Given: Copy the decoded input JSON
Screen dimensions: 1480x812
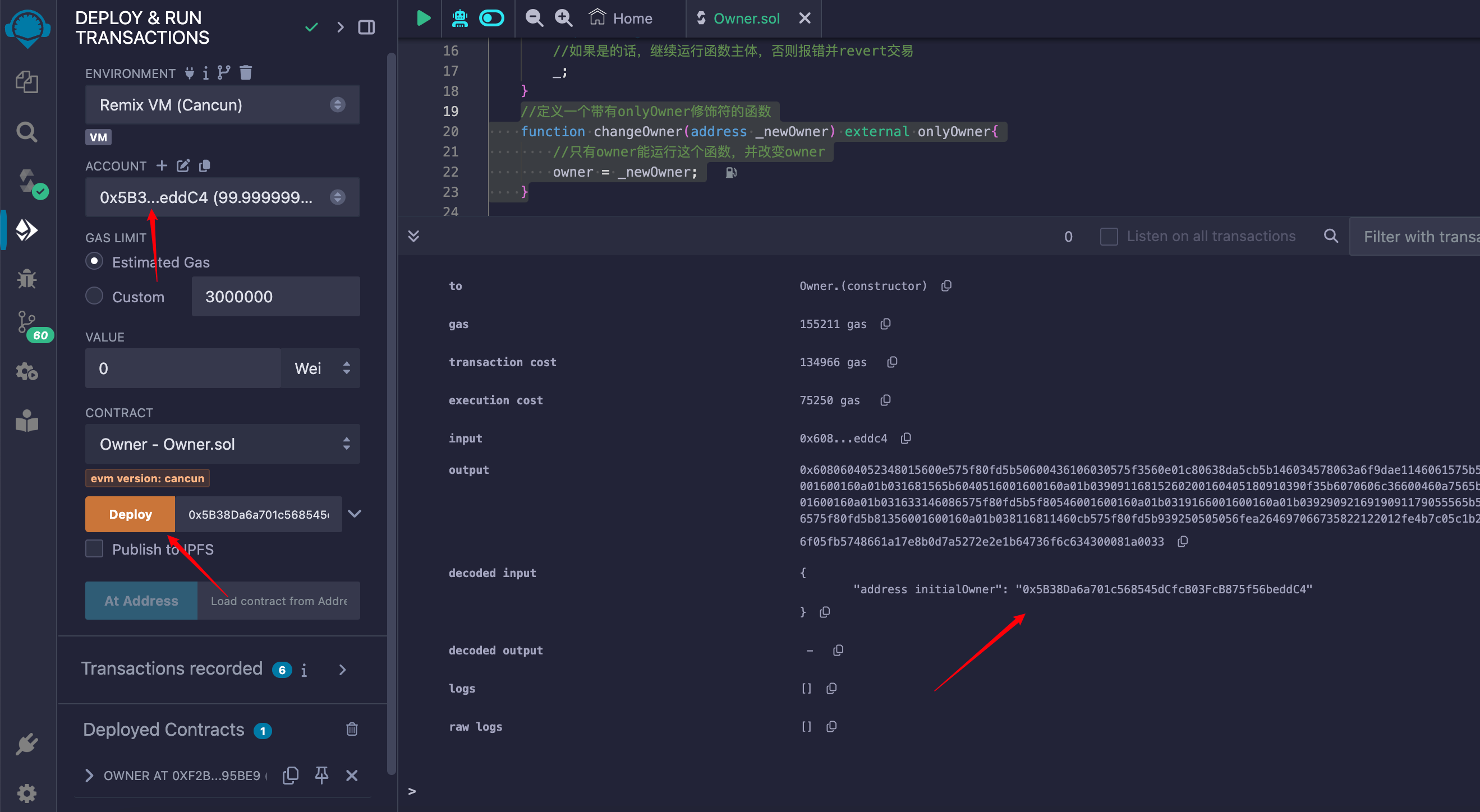Looking at the screenshot, I should [825, 612].
